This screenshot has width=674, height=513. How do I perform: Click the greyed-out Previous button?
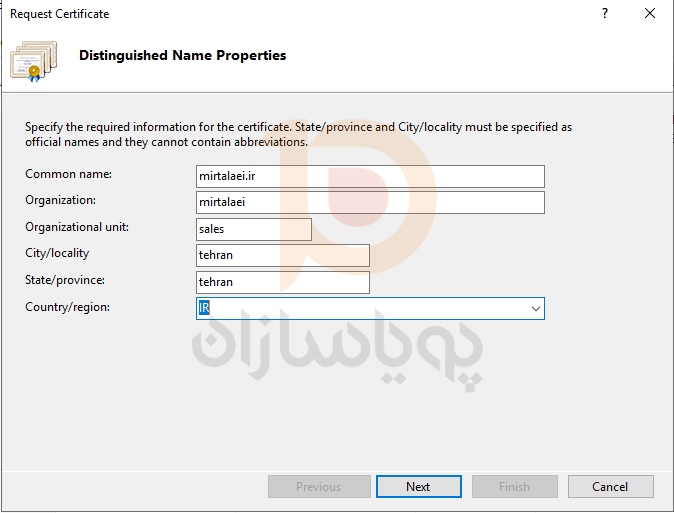point(318,487)
